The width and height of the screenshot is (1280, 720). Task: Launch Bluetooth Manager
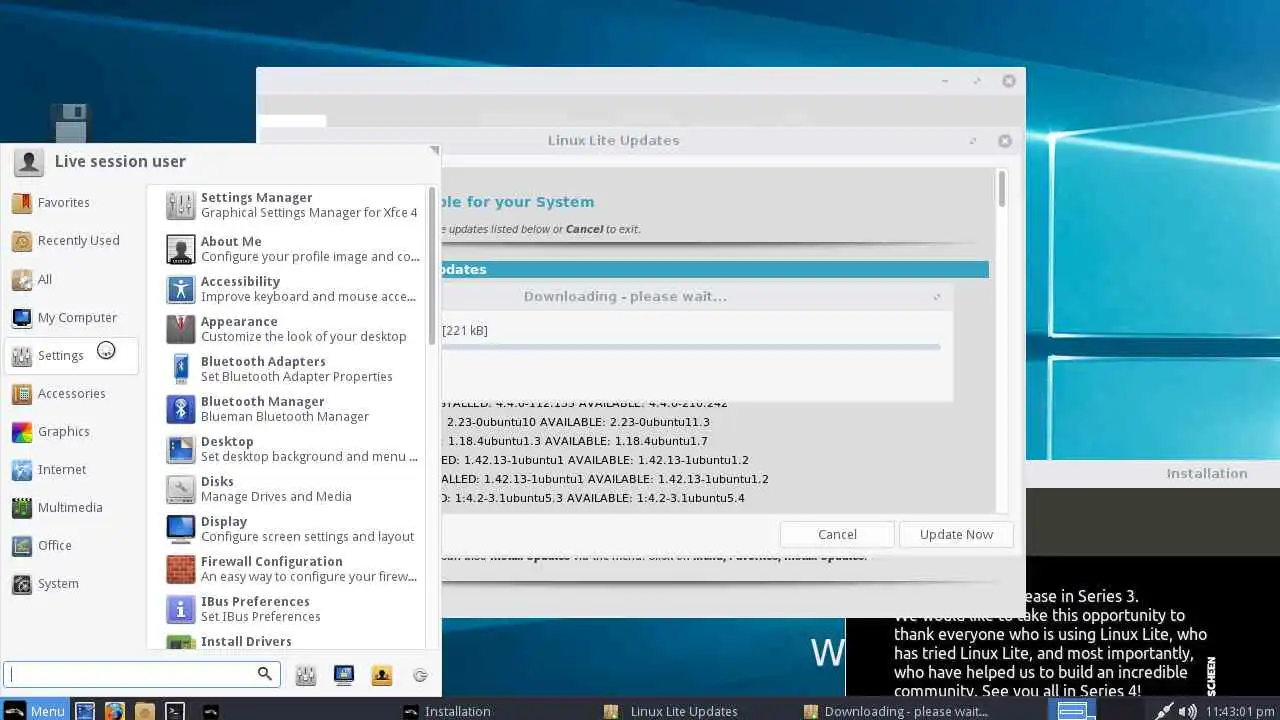(x=292, y=409)
